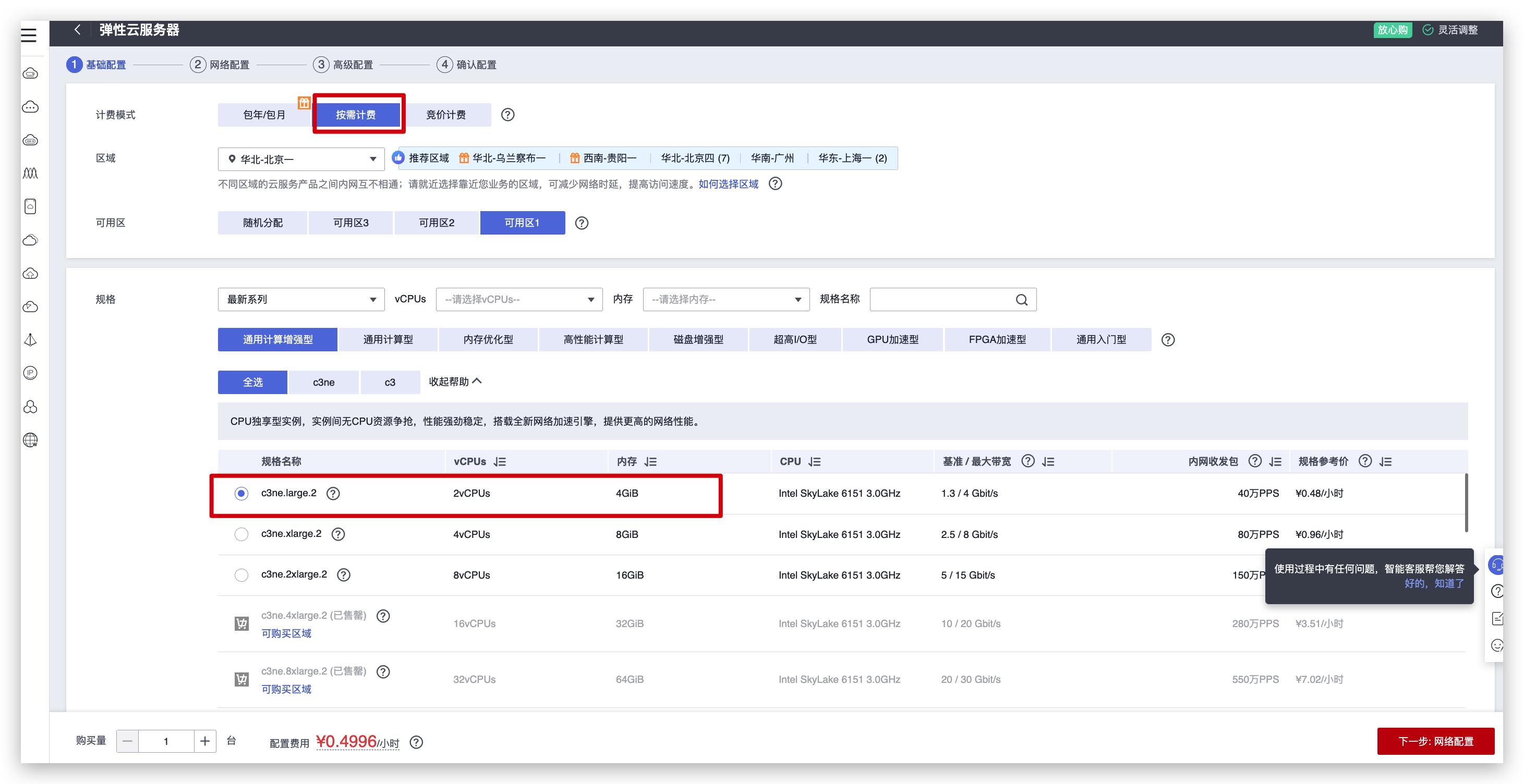Image resolution: width=1524 pixels, height=784 pixels.
Task: Click the back arrow next to 弹性云服务器
Action: coord(77,30)
